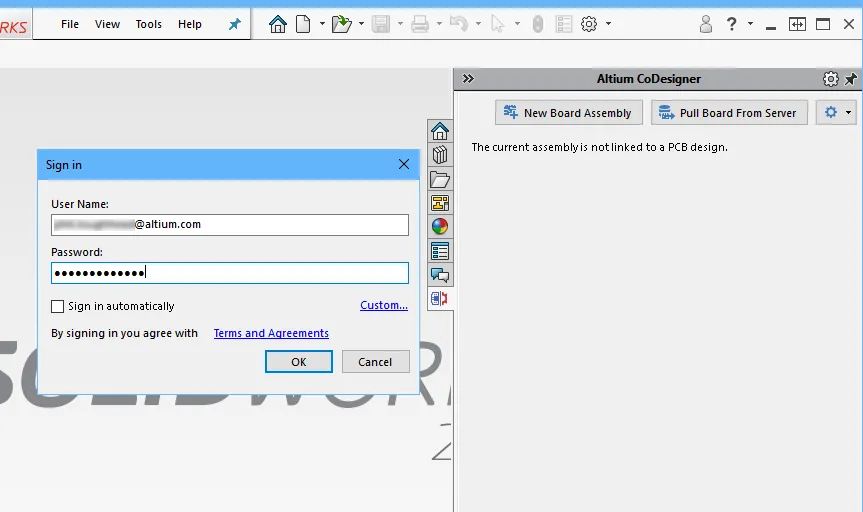Click the Undo arrow icon
The image size is (863, 512).
[459, 24]
